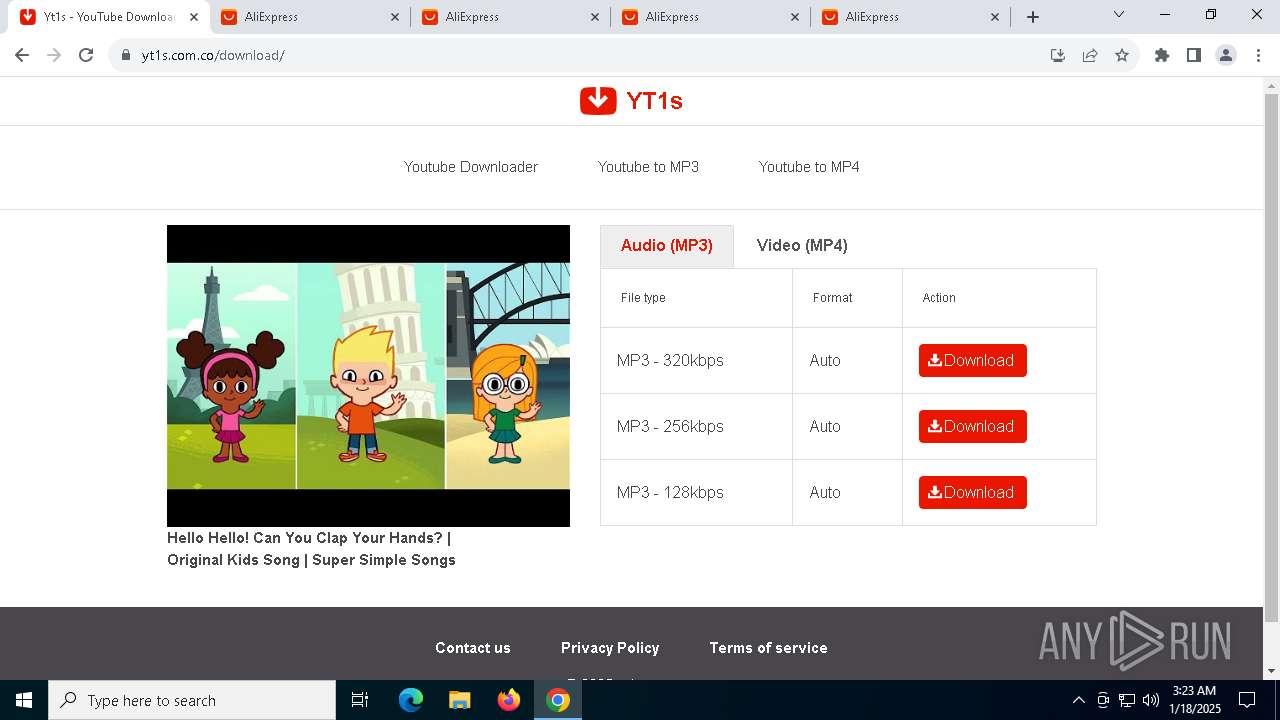Click the taskbar clock and date
The height and width of the screenshot is (720, 1280).
(x=1195, y=700)
